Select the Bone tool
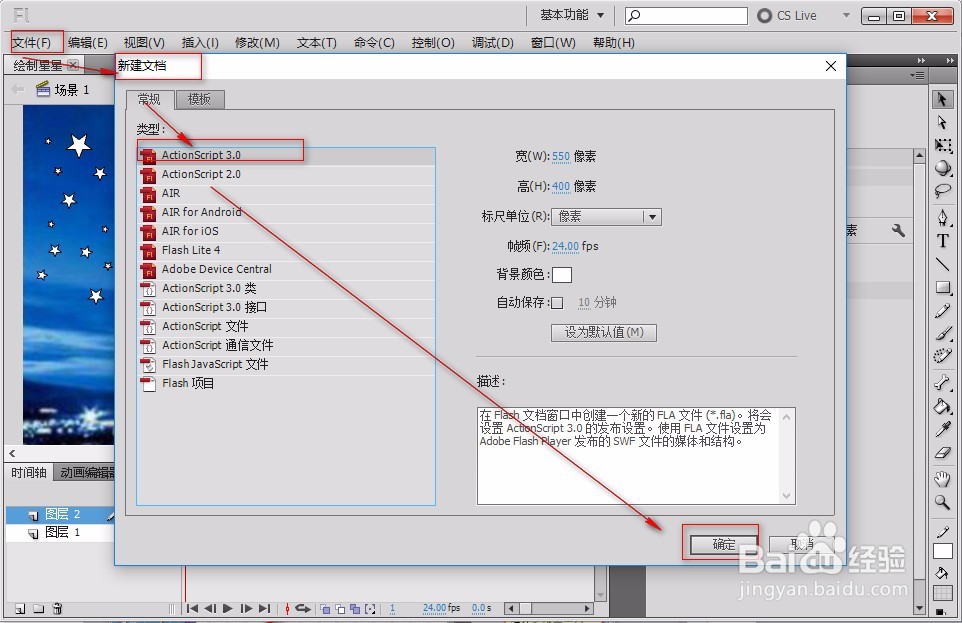This screenshot has height=623, width=962. click(x=942, y=382)
